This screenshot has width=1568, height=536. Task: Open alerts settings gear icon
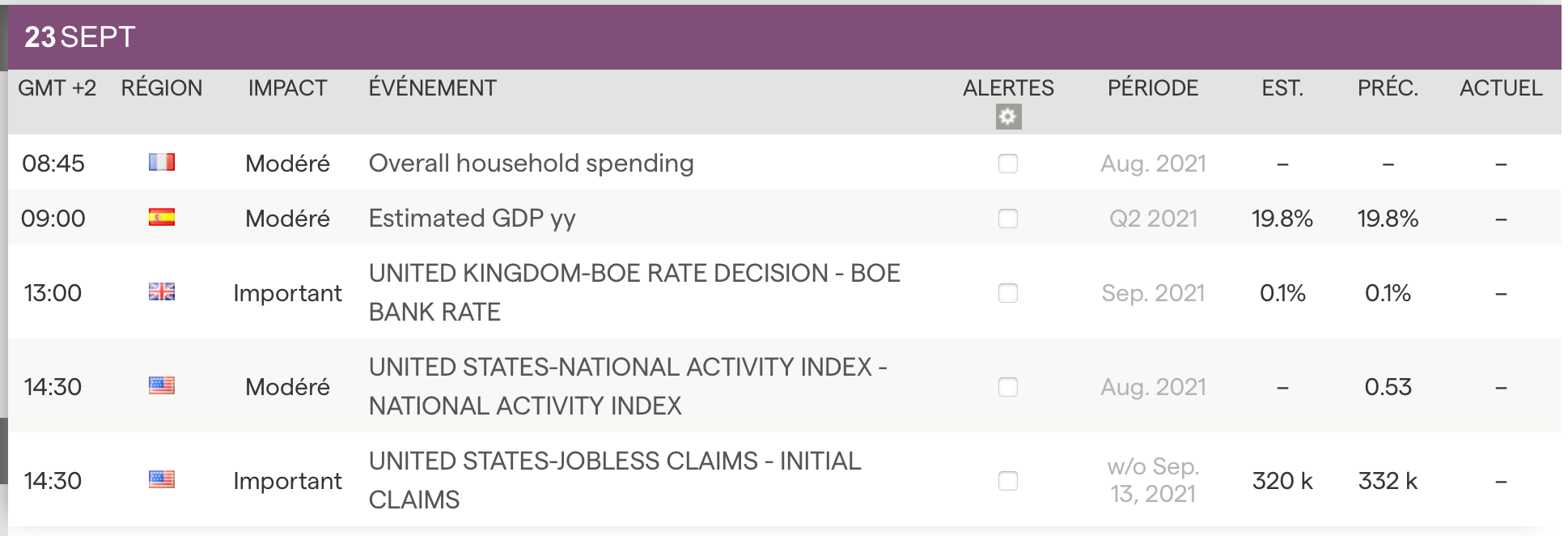point(1008,117)
